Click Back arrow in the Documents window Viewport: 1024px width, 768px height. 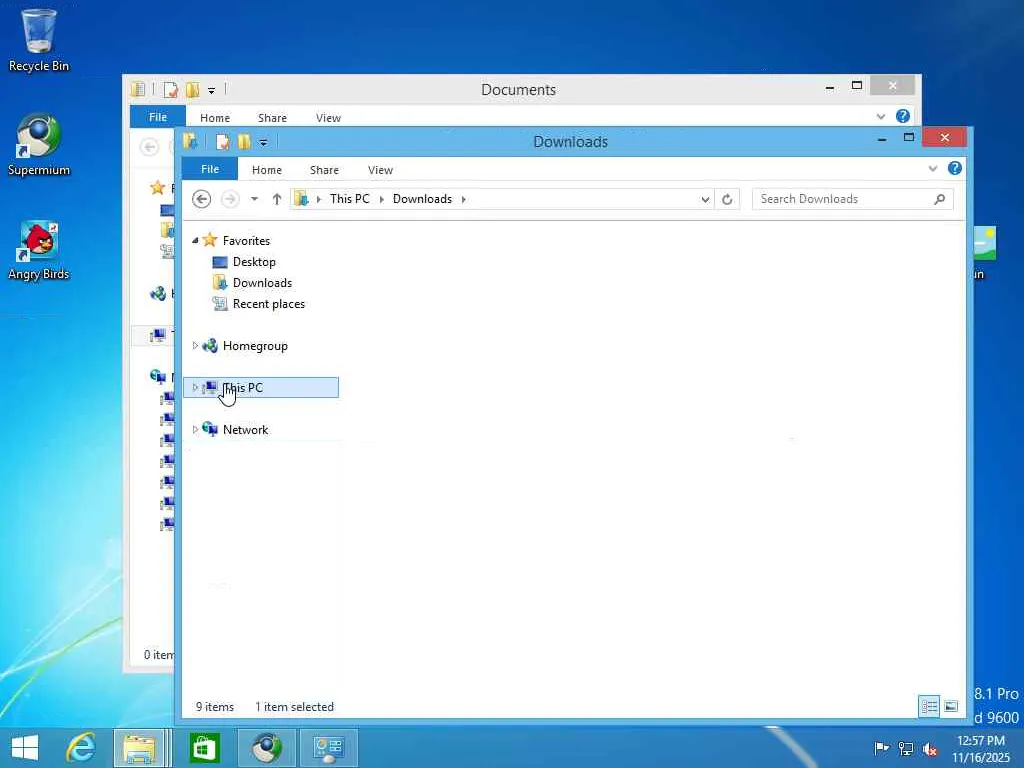tap(150, 147)
